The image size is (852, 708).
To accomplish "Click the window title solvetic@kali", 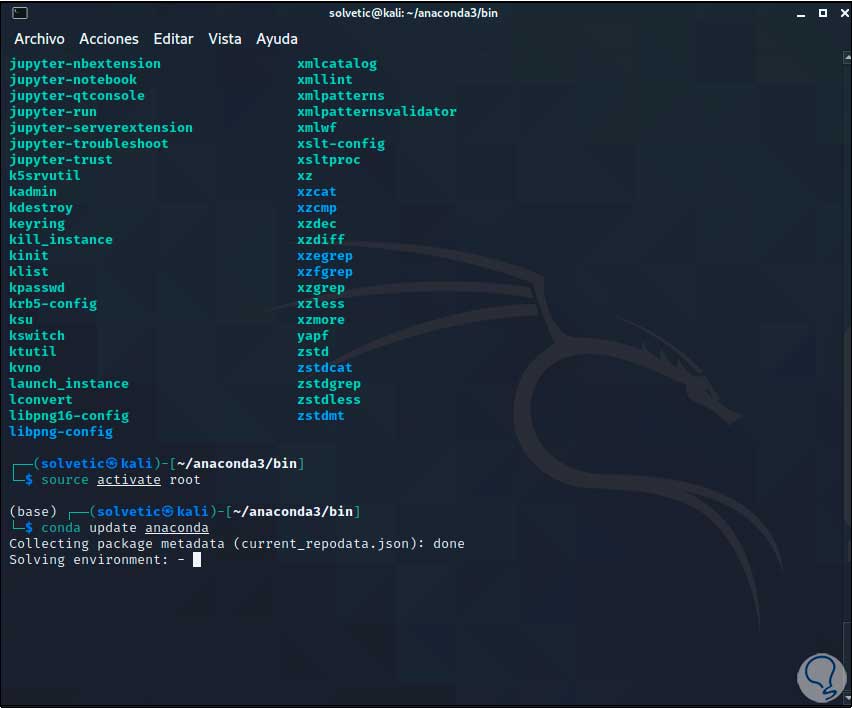I will [413, 13].
